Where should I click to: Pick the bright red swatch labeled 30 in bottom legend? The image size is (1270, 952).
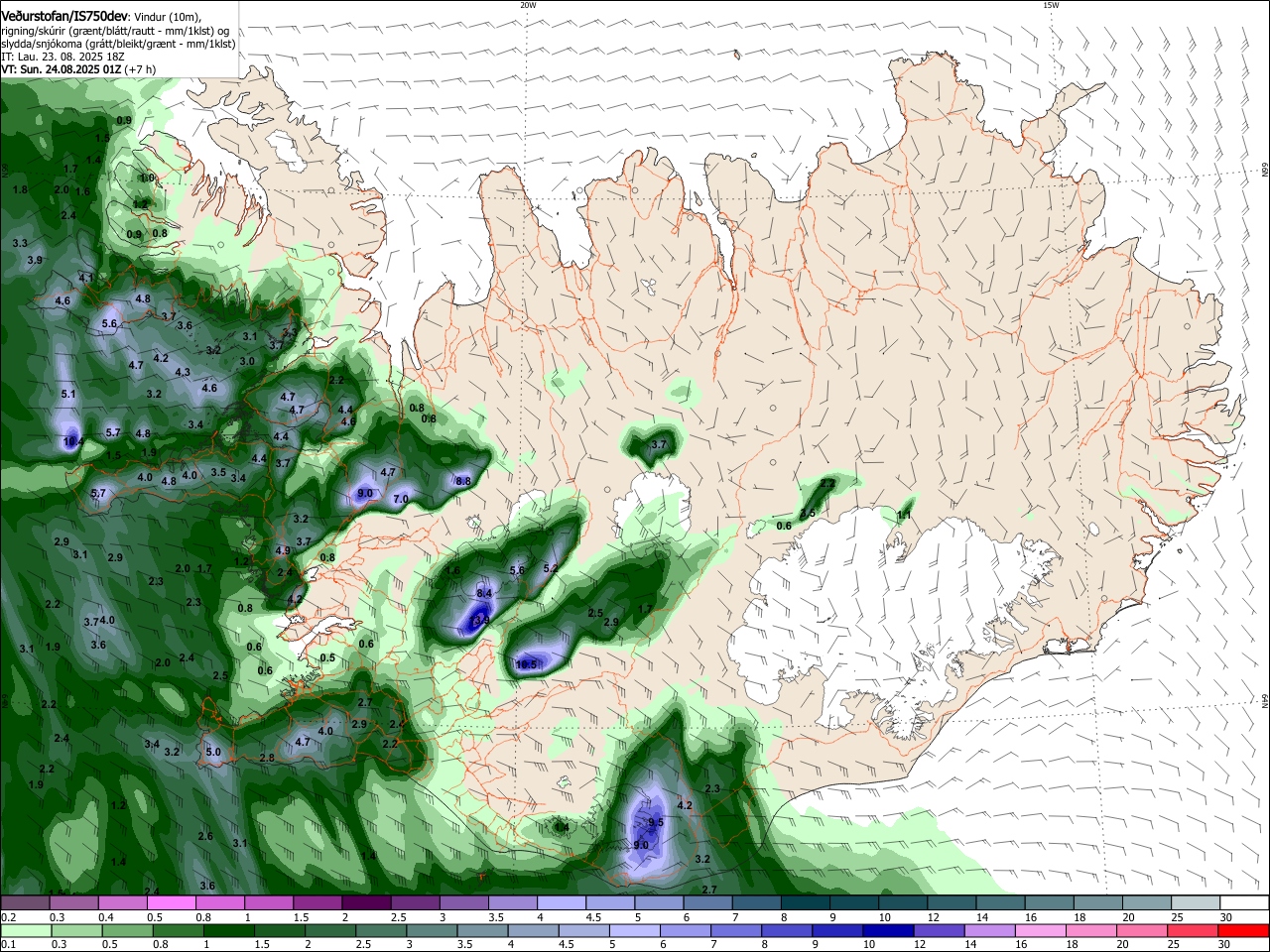pos(1243,930)
